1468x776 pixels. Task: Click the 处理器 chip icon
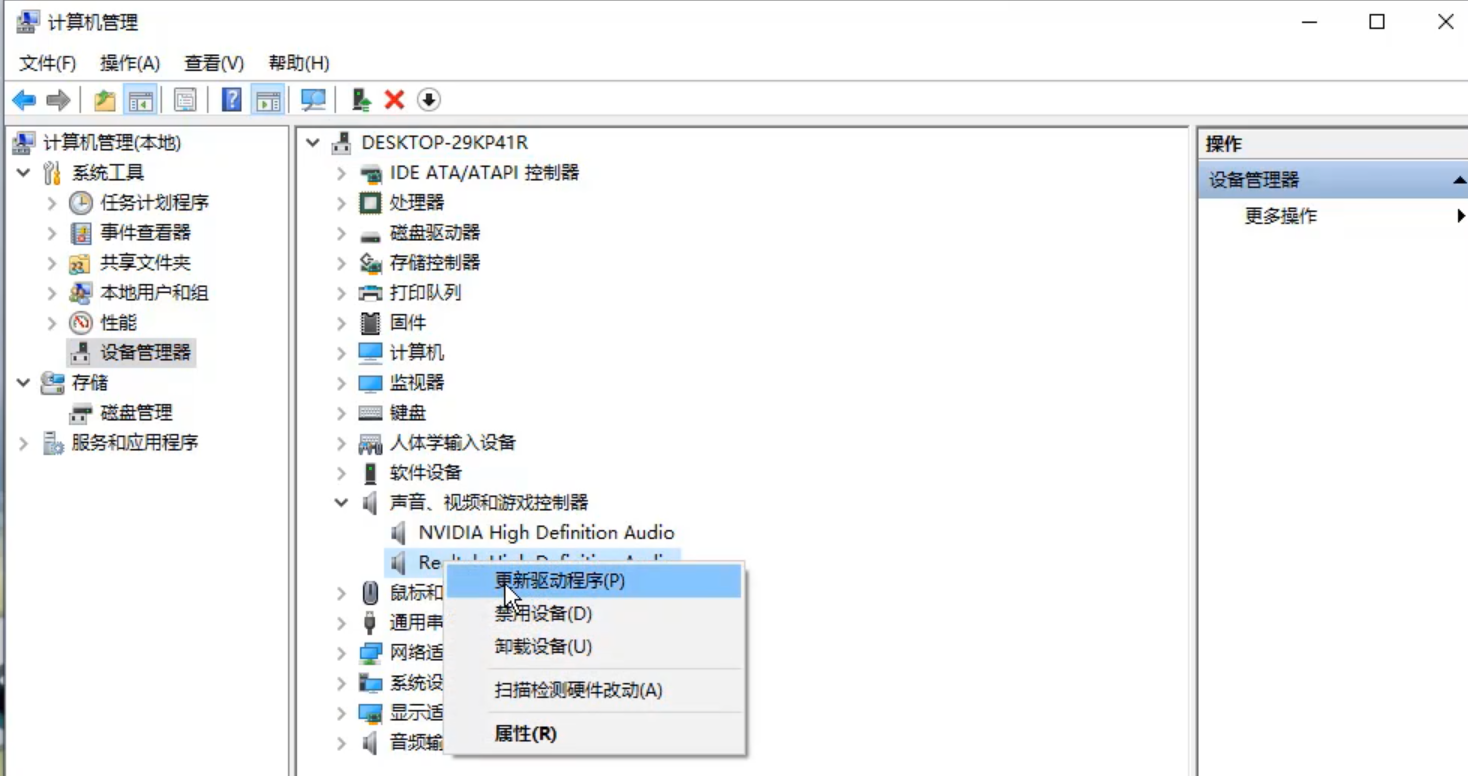tap(371, 203)
